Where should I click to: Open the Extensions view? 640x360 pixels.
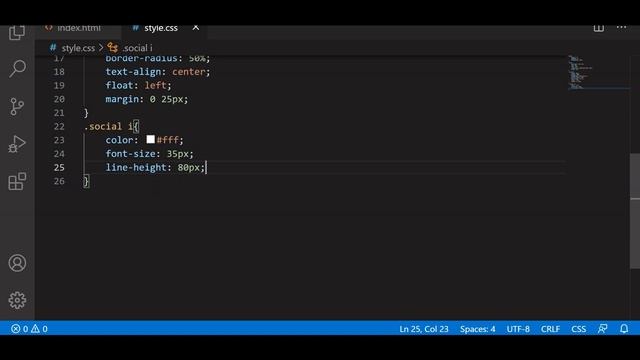coord(17,181)
